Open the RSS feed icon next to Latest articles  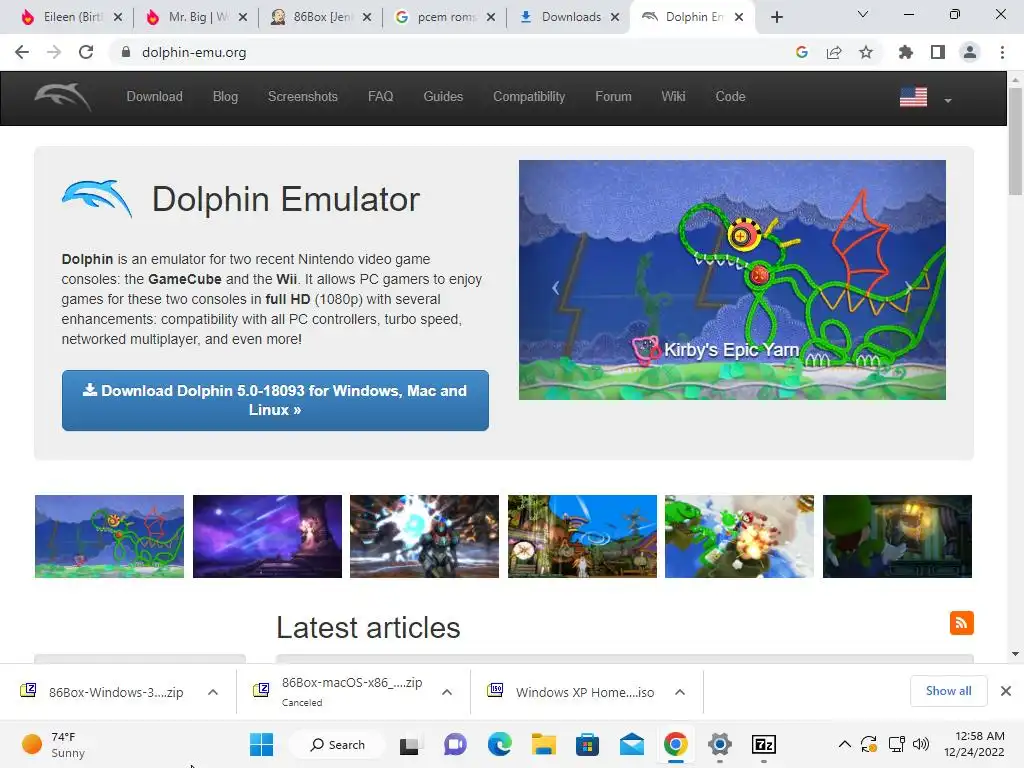click(x=961, y=623)
